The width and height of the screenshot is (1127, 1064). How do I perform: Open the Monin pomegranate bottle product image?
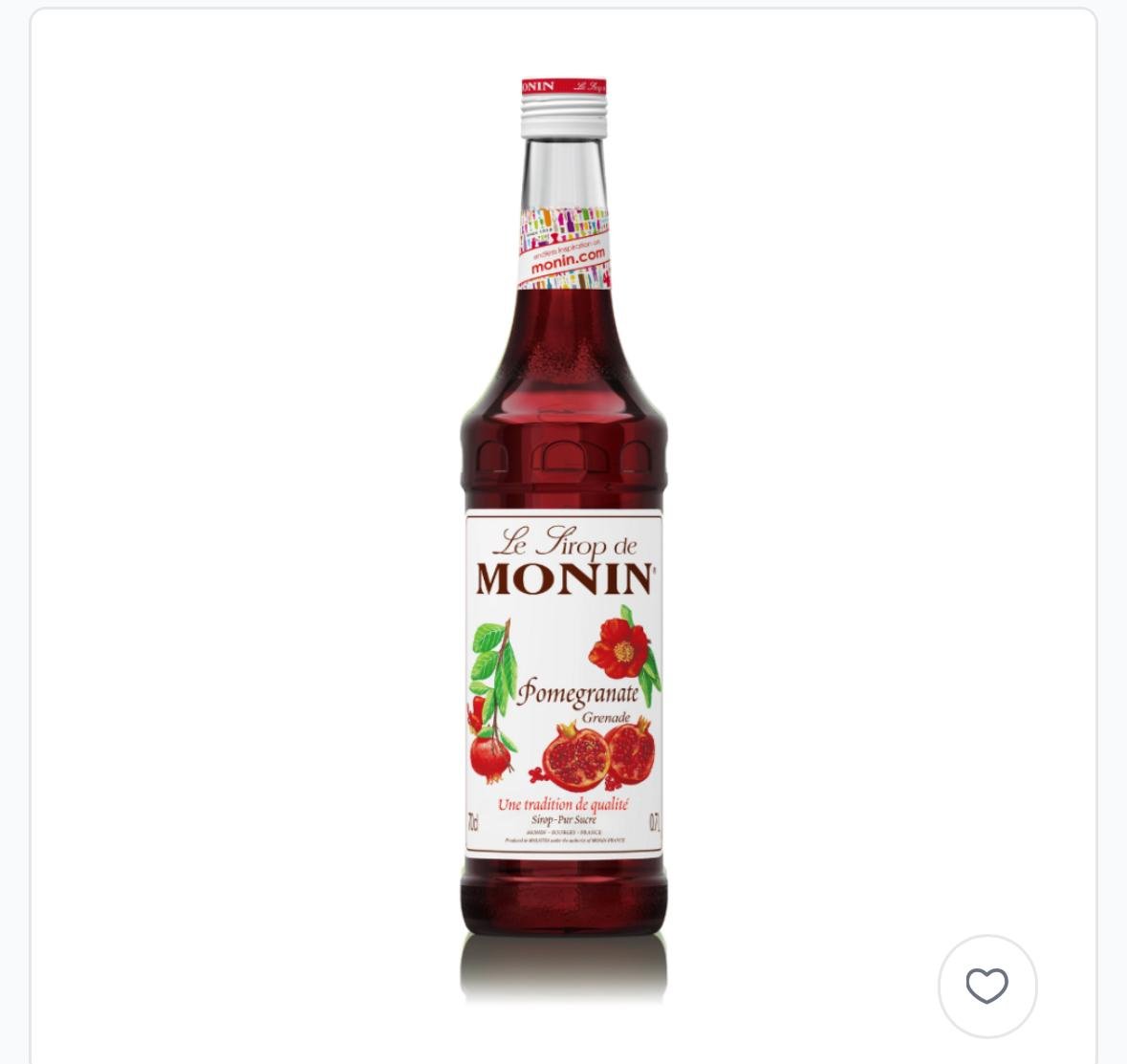pyautogui.click(x=564, y=539)
